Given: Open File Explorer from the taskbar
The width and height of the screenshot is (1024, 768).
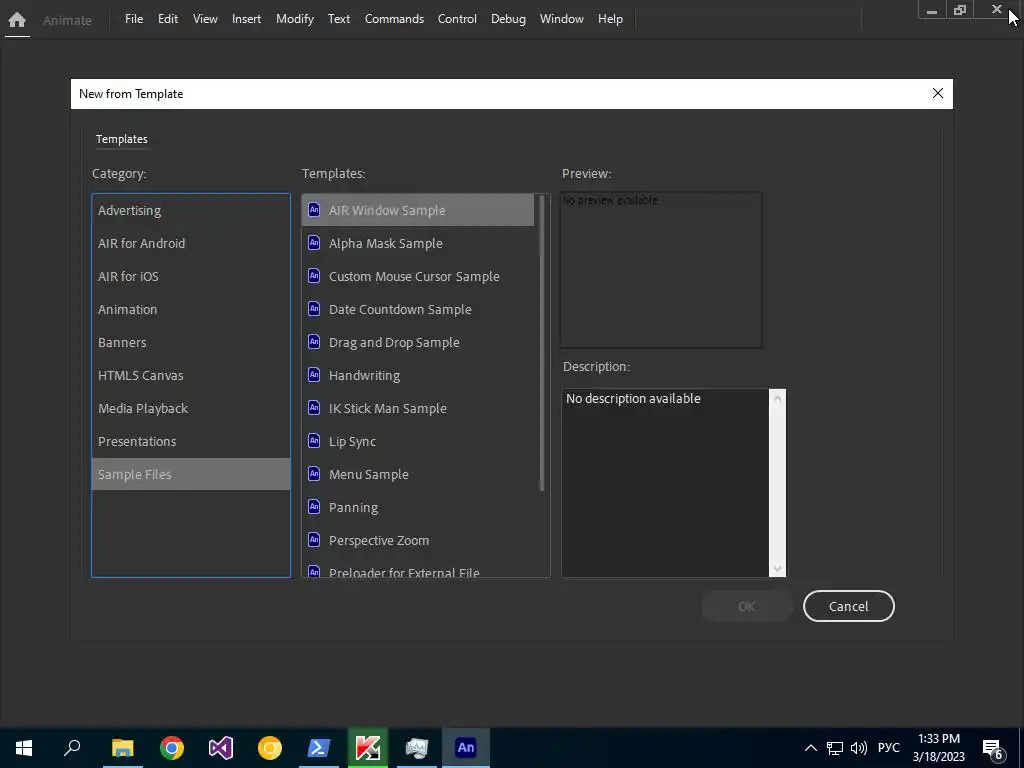Looking at the screenshot, I should (122, 748).
